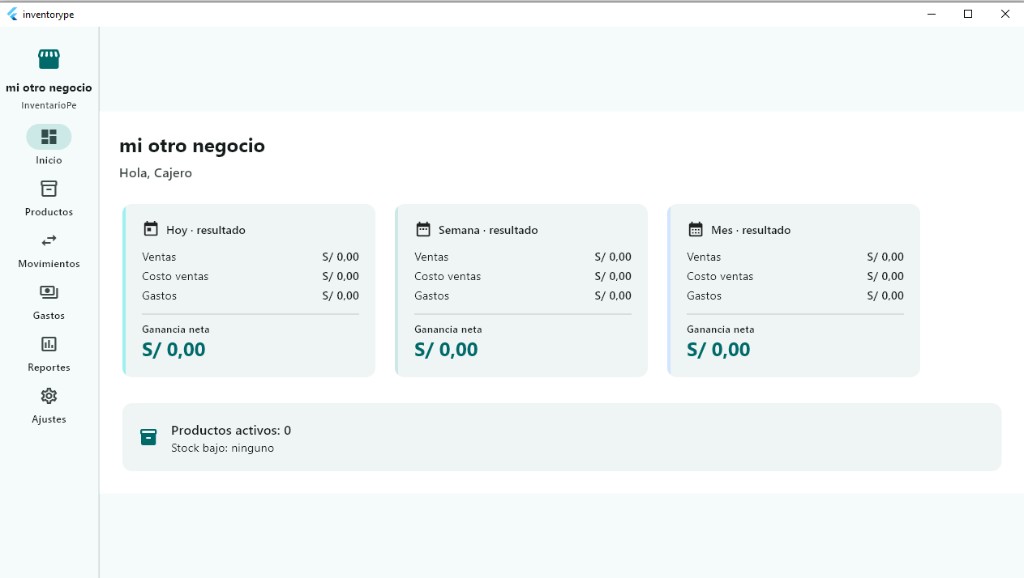Viewport: 1024px width, 578px height.
Task: Click Gastos amount in Mes card
Action: tap(885, 296)
